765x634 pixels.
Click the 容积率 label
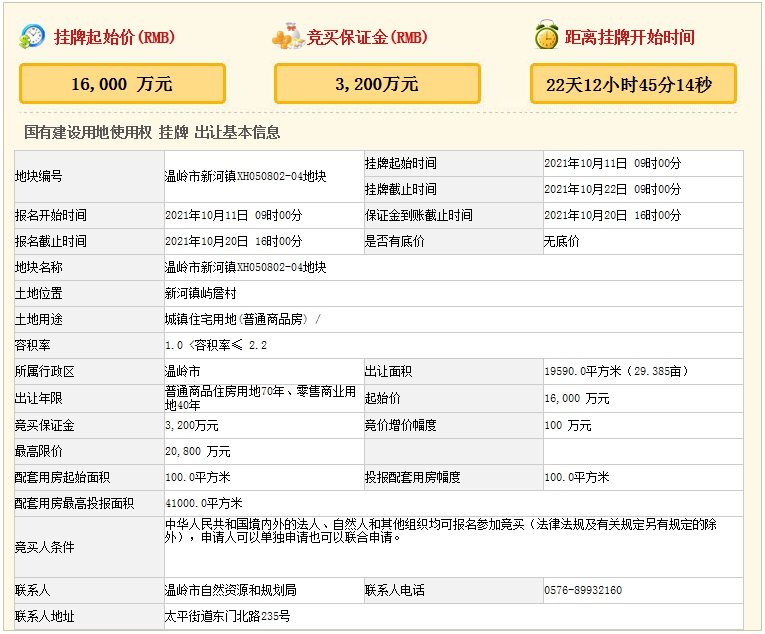(x=33, y=345)
